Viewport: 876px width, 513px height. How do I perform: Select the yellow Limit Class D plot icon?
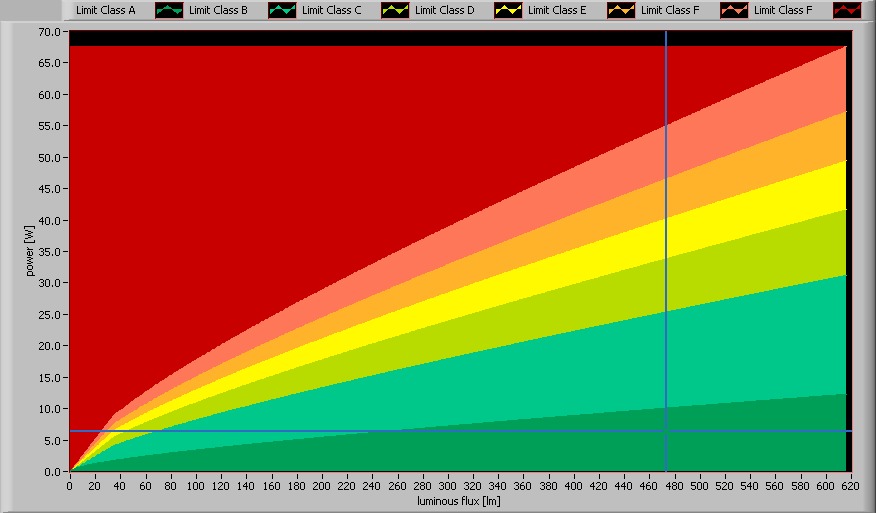tap(507, 10)
